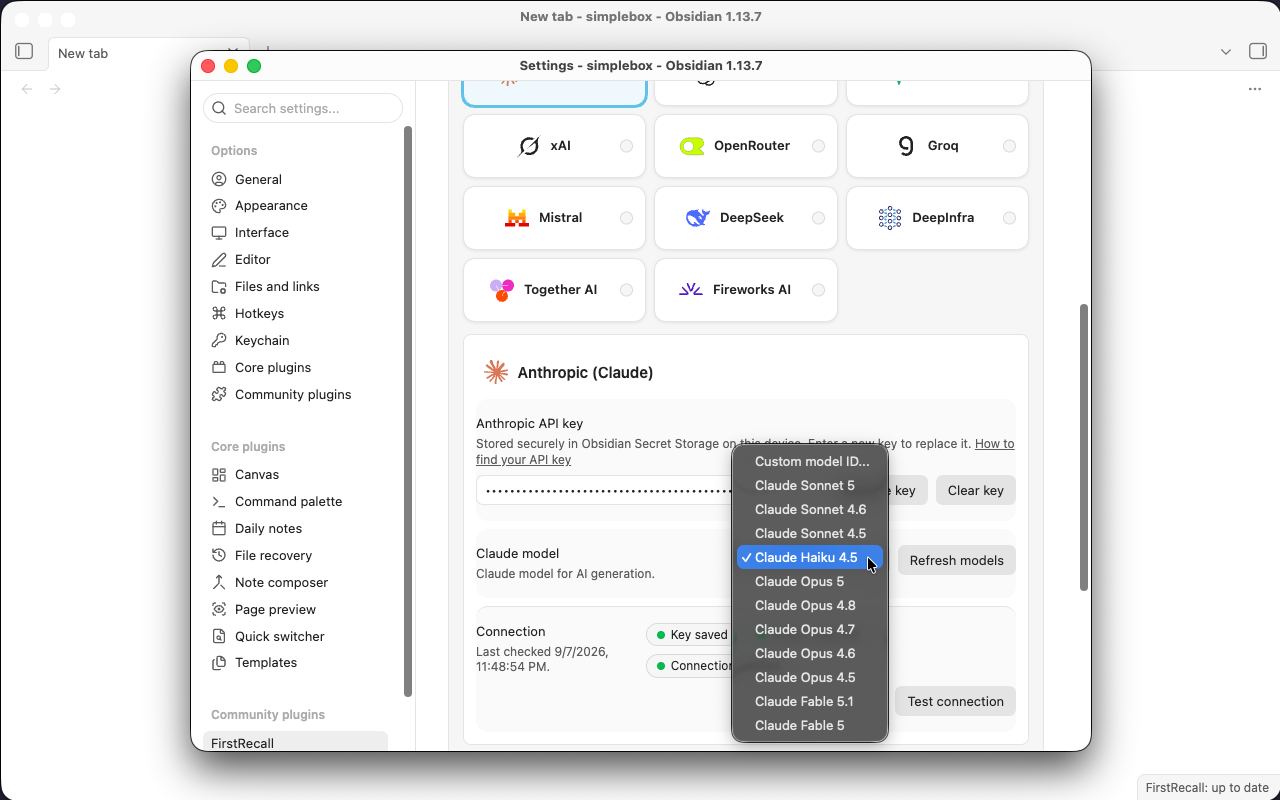The height and width of the screenshot is (800, 1280).
Task: Toggle left sidebar in main window
Action: click(x=25, y=51)
